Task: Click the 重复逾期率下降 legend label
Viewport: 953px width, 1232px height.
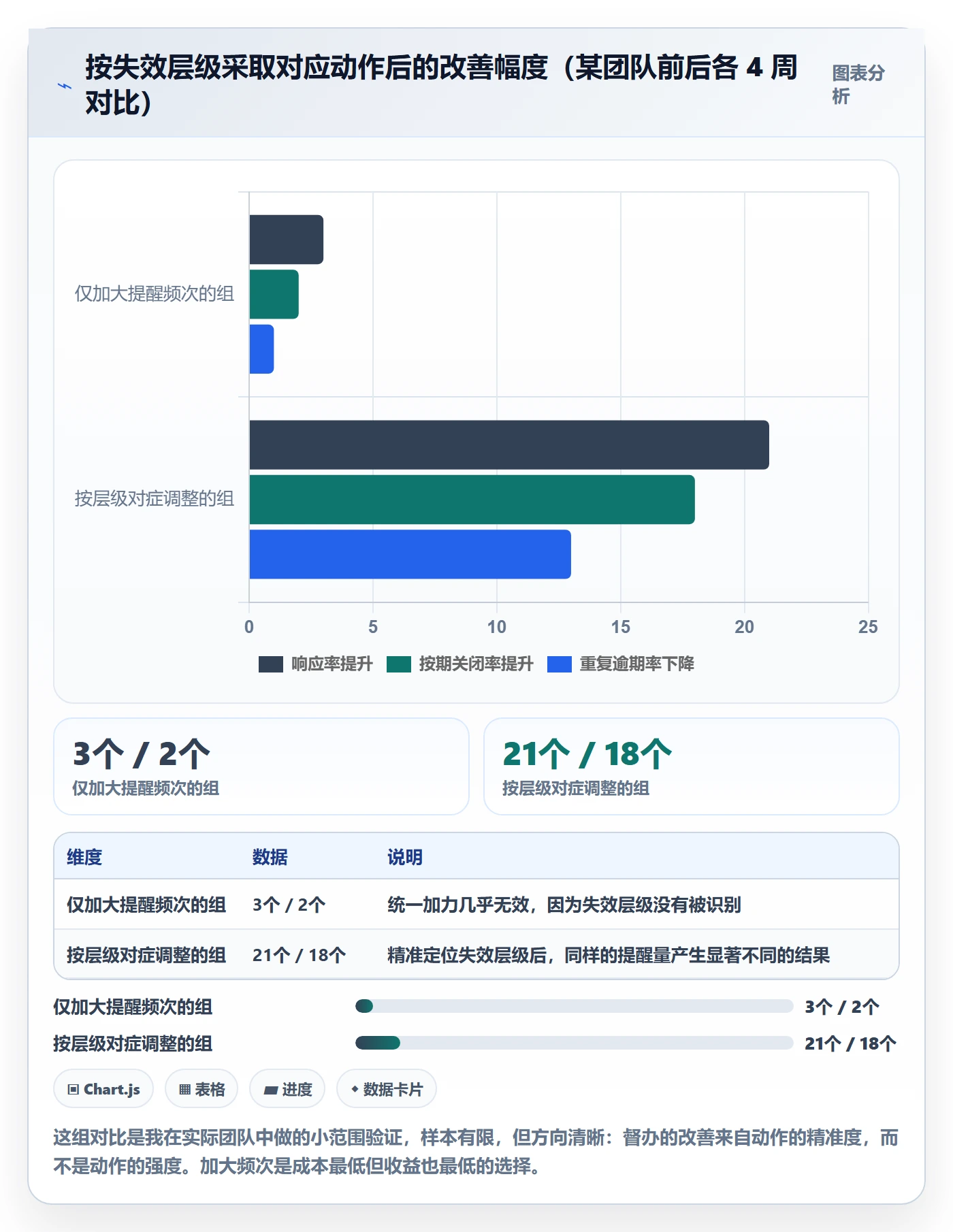Action: 636,664
